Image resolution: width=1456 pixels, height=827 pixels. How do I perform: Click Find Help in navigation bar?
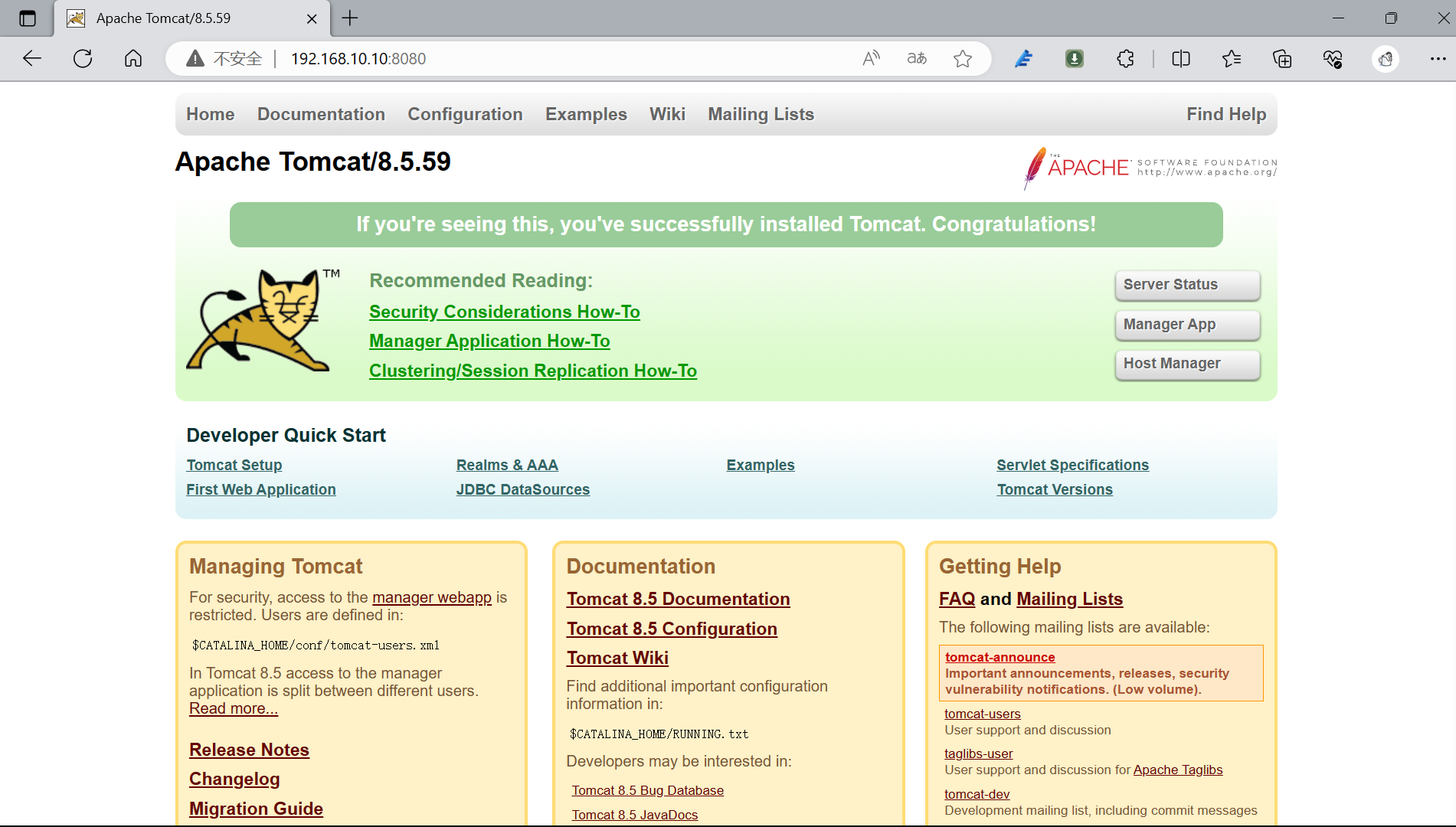(1226, 114)
